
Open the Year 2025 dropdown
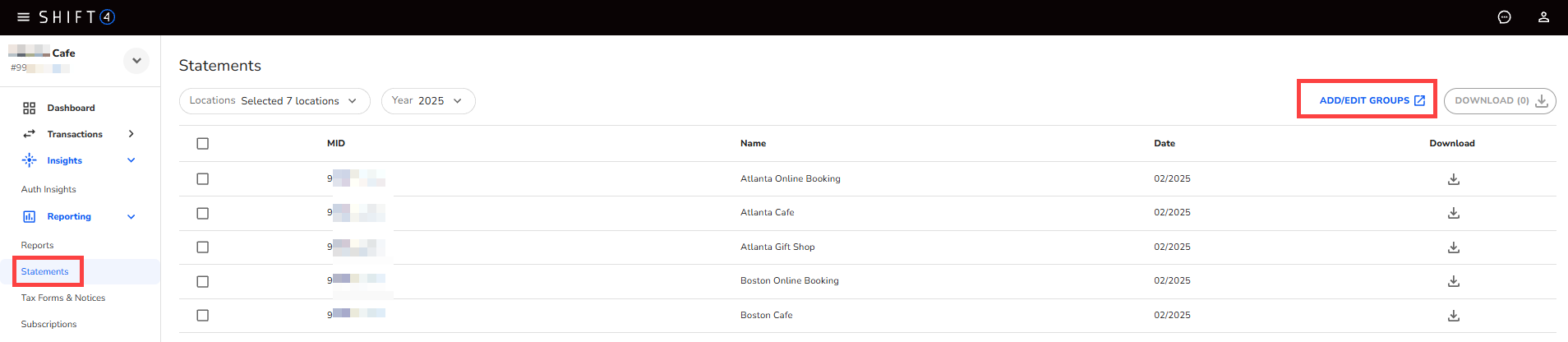coord(427,101)
